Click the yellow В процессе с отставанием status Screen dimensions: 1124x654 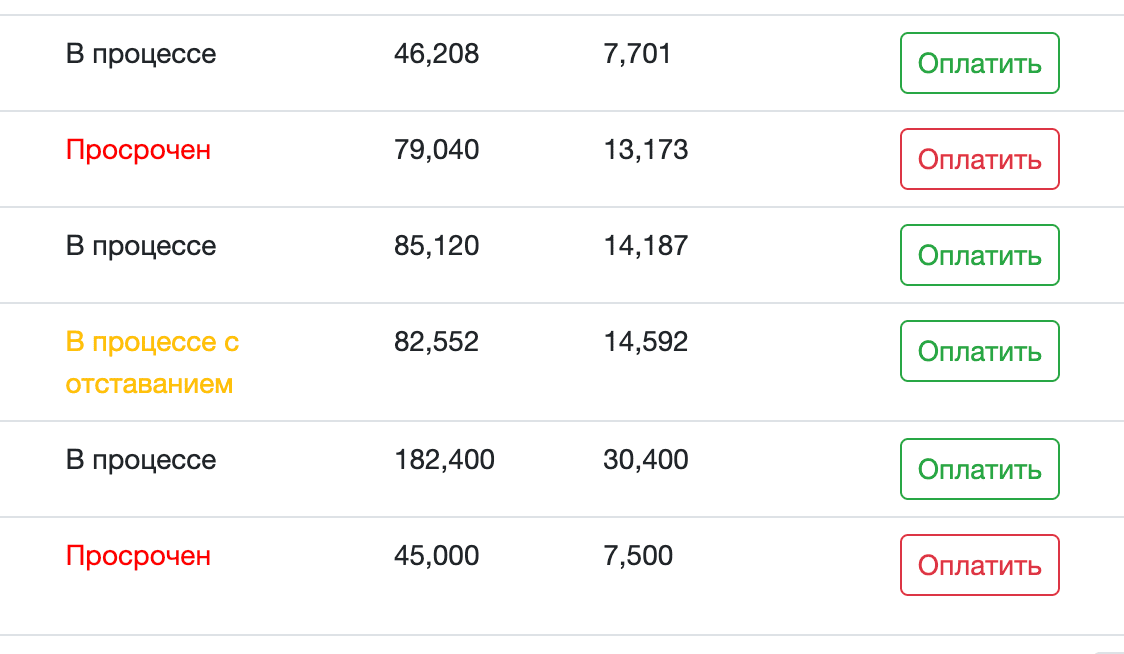point(152,362)
